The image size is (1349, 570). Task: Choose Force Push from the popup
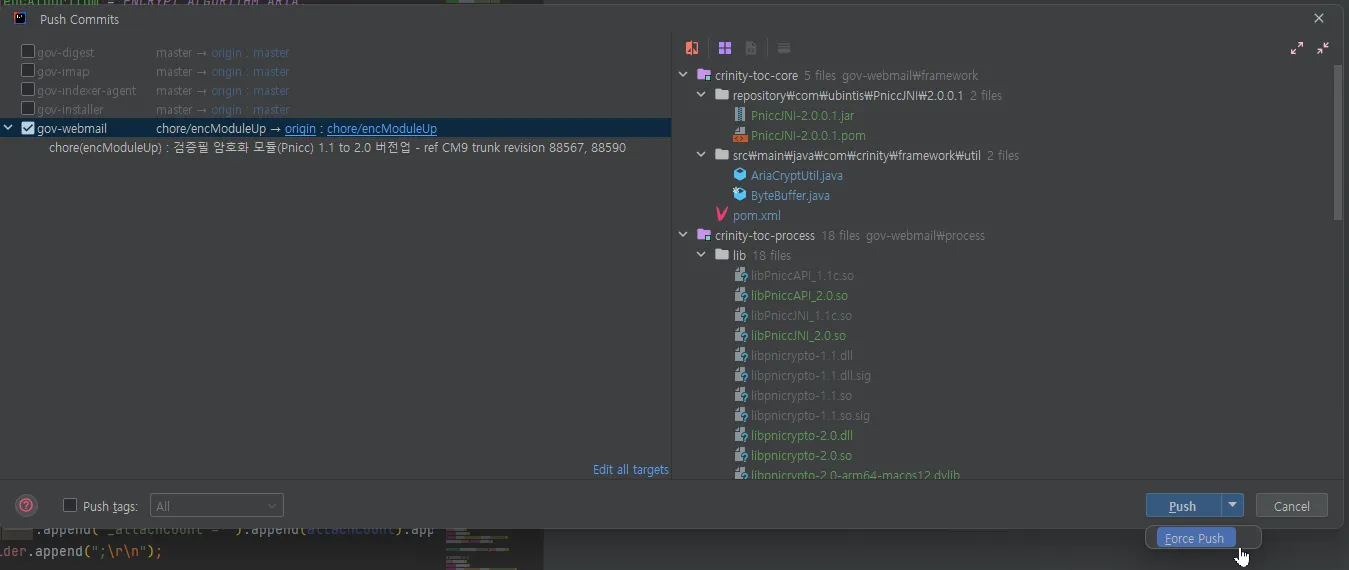1196,538
